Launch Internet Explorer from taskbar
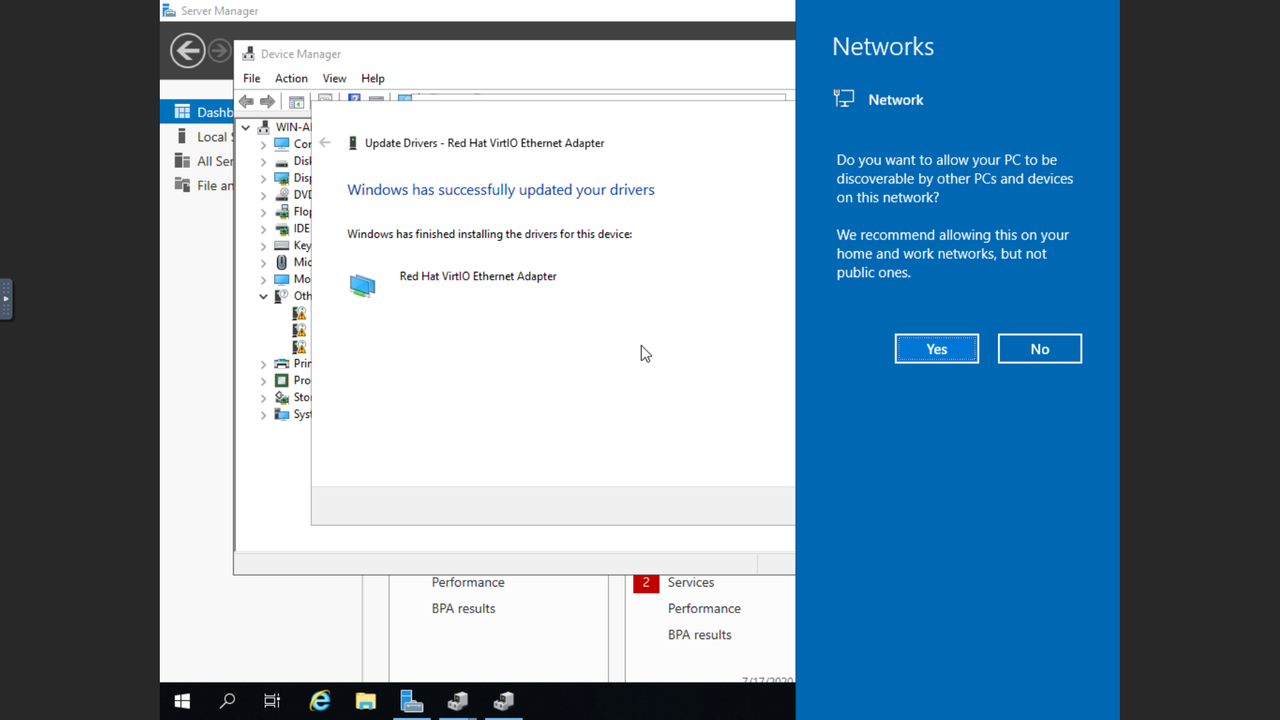 (x=320, y=701)
